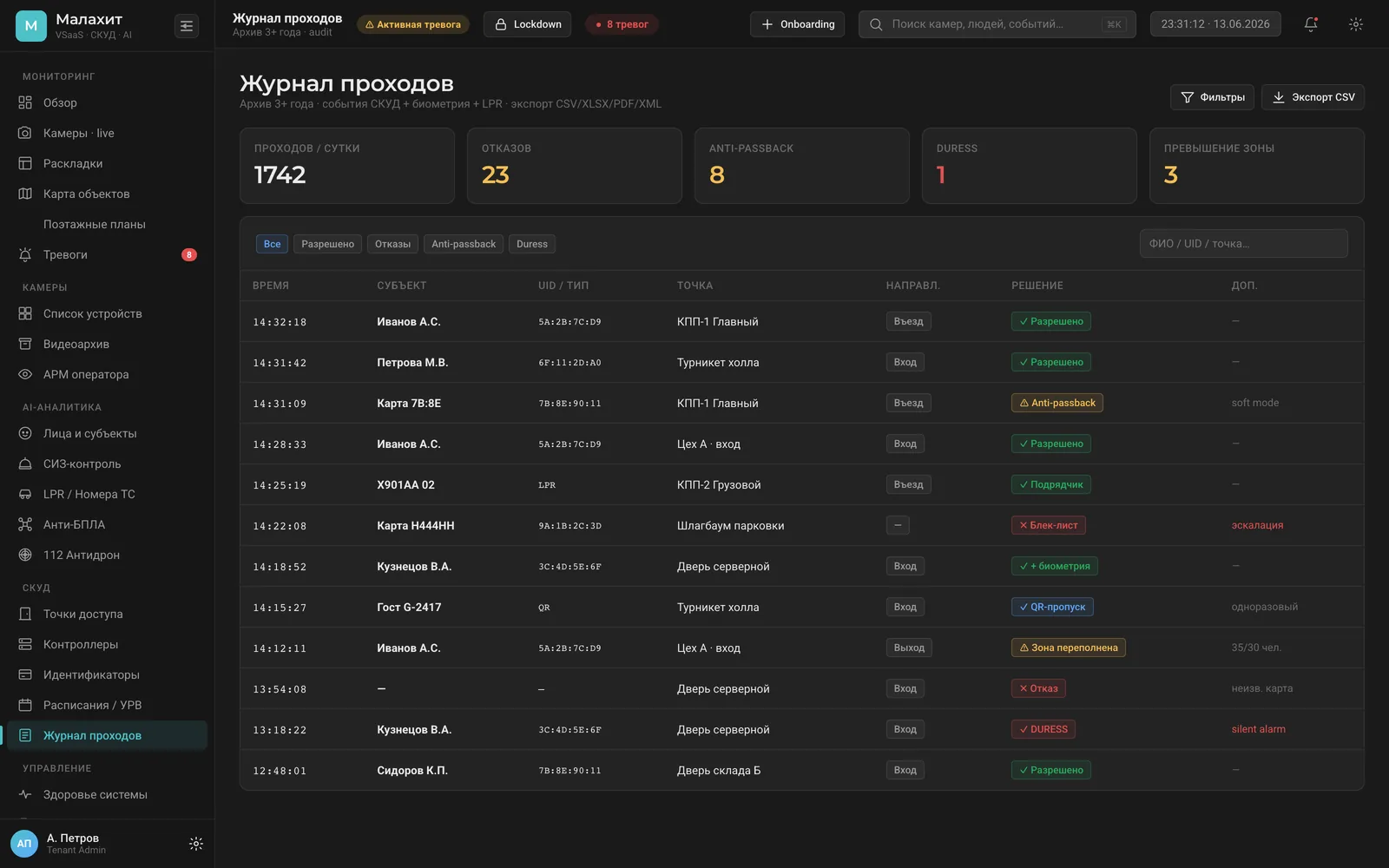Open Идентификаторы
This screenshot has width=1389, height=868.
pos(107,674)
